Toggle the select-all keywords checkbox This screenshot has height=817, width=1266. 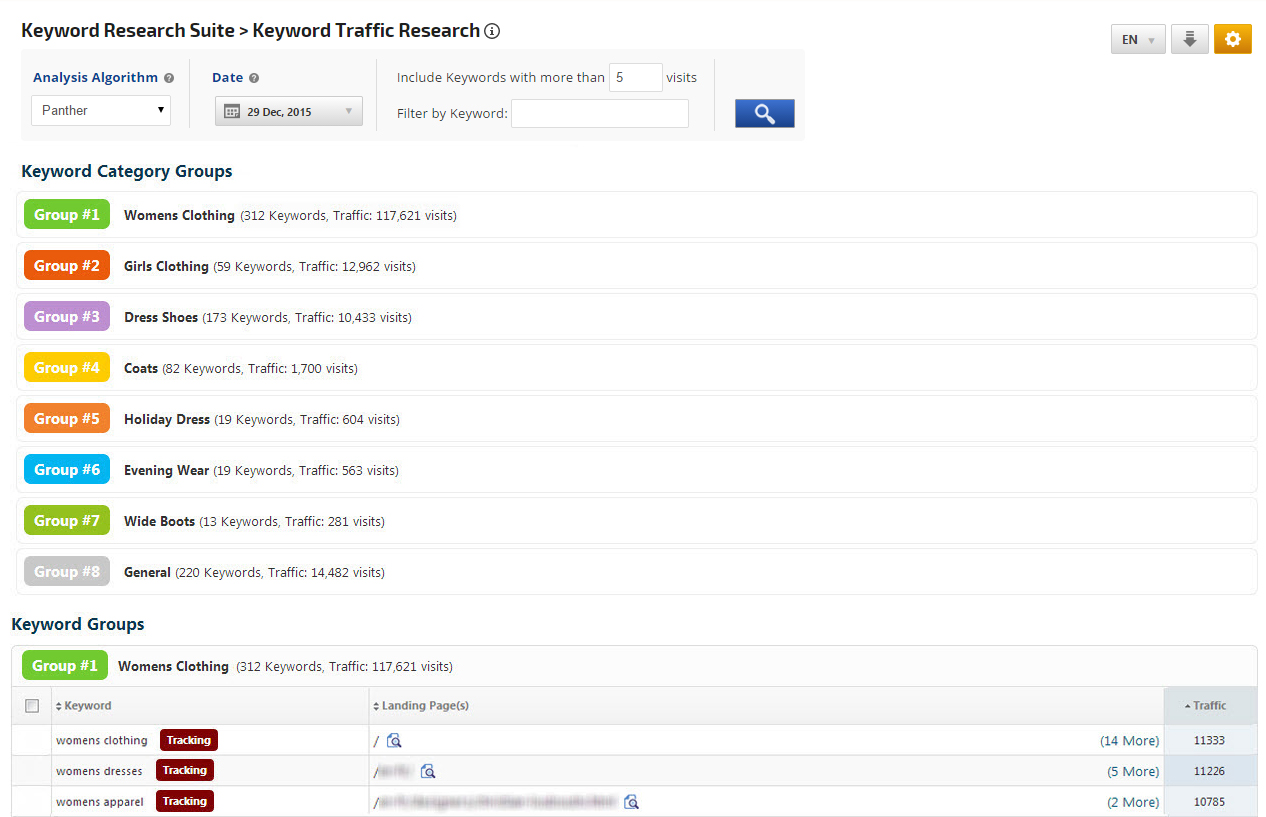click(x=32, y=706)
